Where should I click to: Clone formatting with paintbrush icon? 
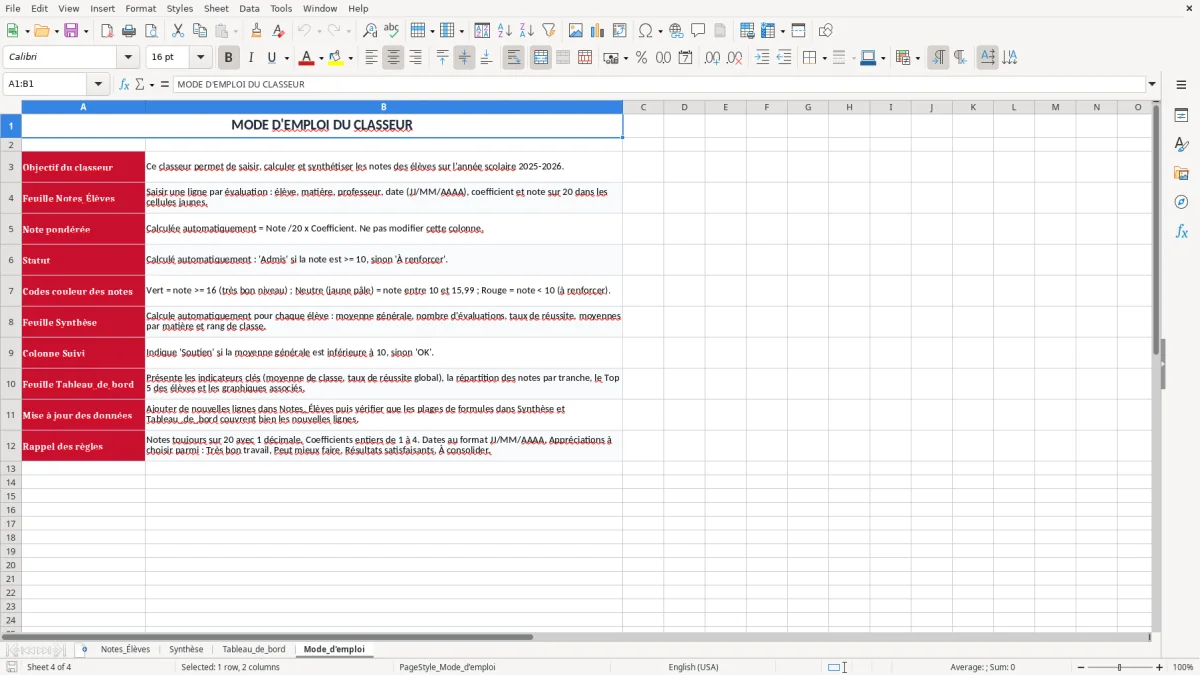tap(256, 31)
